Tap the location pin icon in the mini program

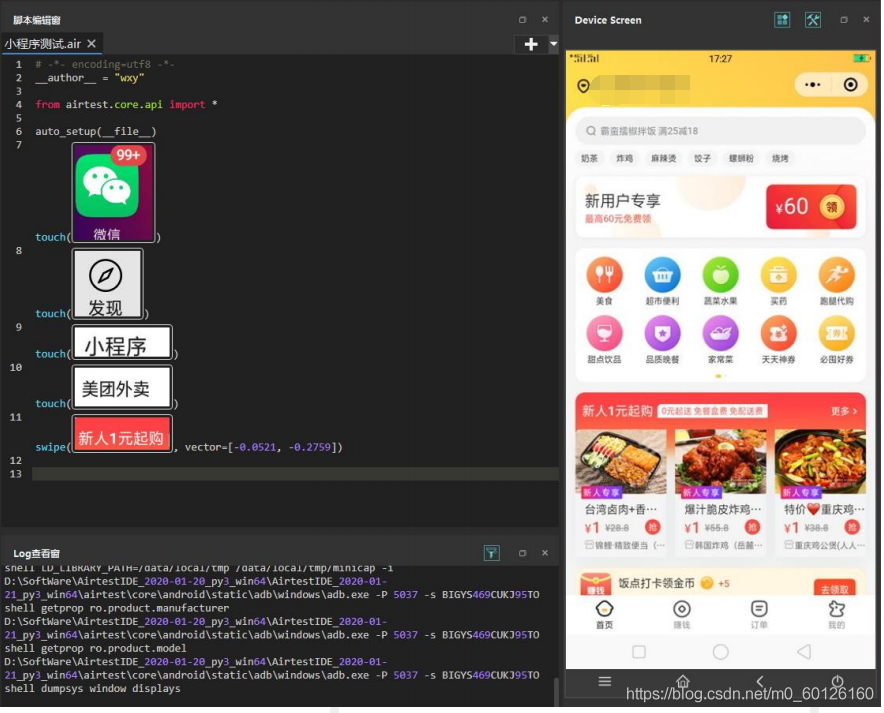pyautogui.click(x=584, y=86)
